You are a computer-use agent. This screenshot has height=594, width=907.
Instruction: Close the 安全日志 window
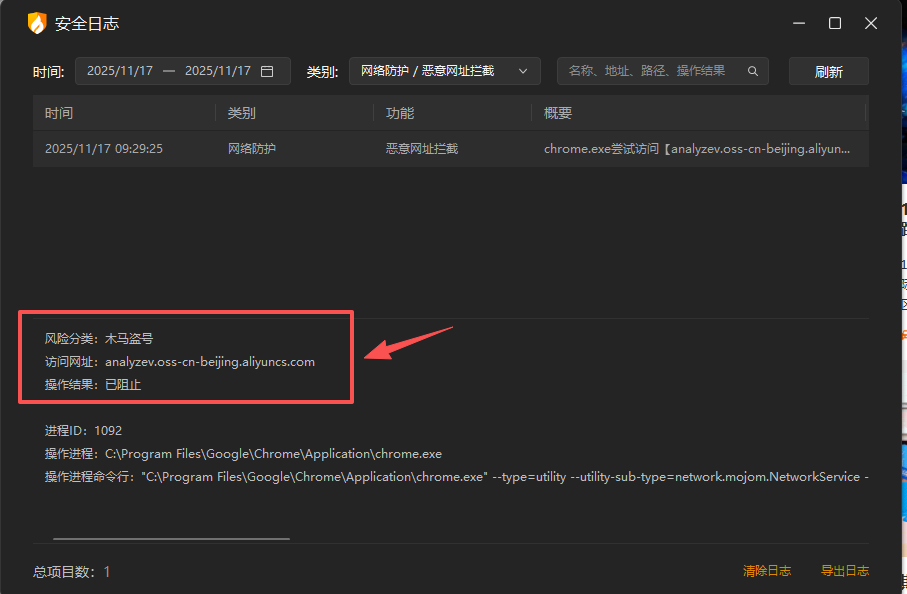tap(871, 23)
